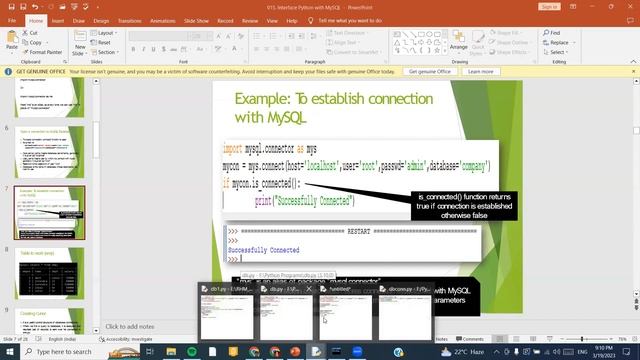The width and height of the screenshot is (640, 360).
Task: Click Get genuine Office button
Action: [430, 71]
